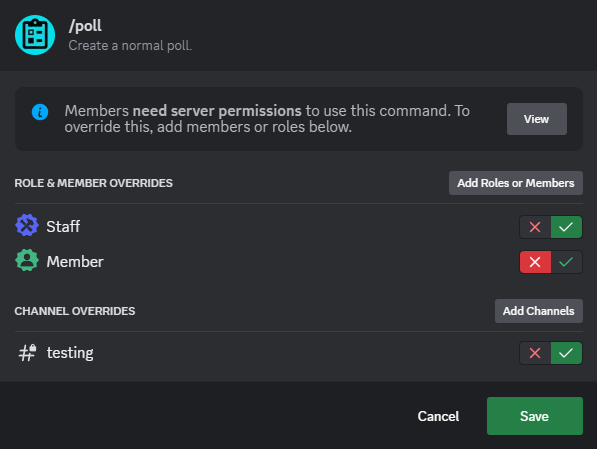Click the /poll command title
This screenshot has width=597, height=449.
coord(85,26)
